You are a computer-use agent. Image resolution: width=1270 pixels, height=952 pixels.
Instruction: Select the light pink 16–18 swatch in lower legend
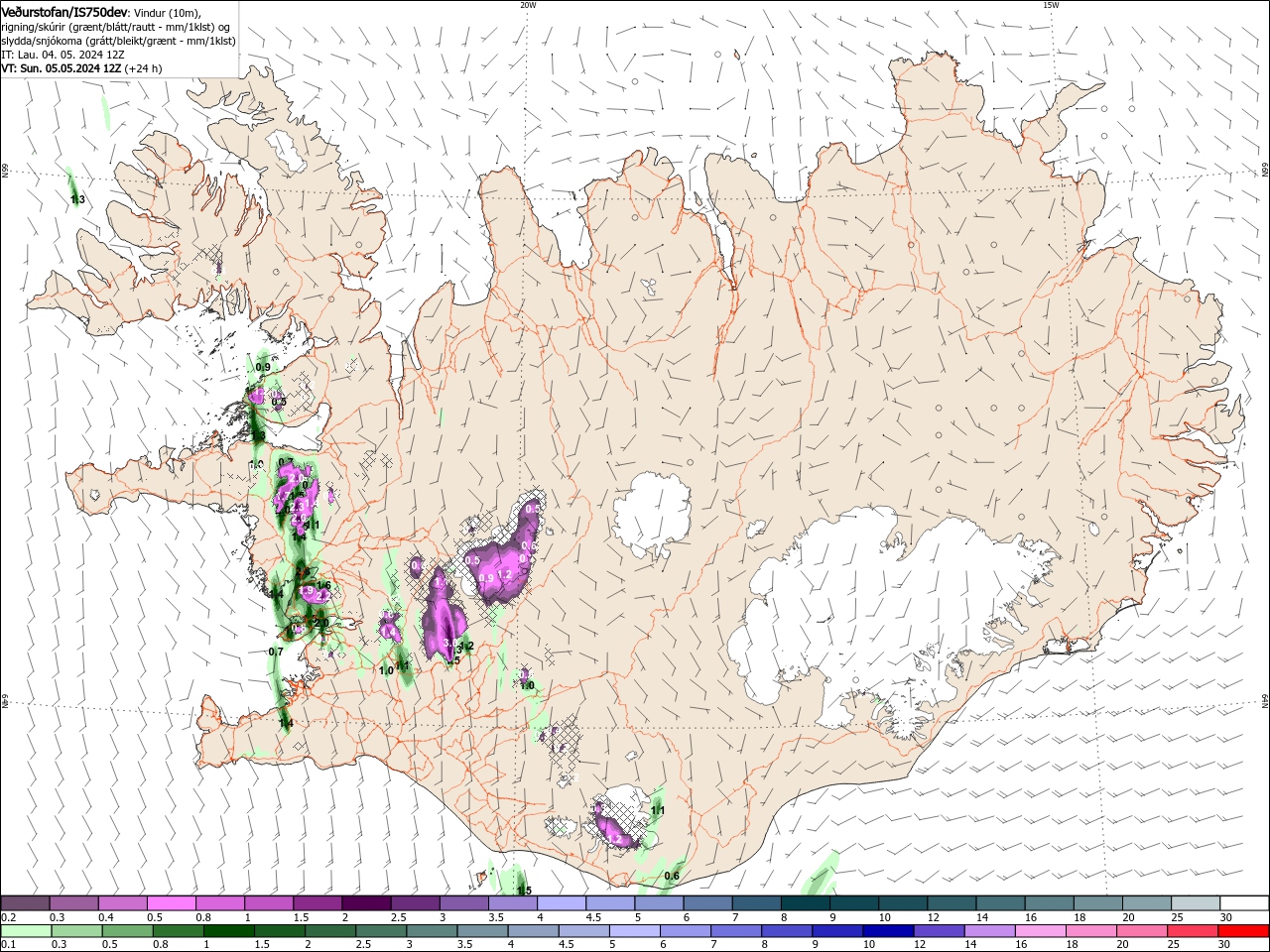1040,931
